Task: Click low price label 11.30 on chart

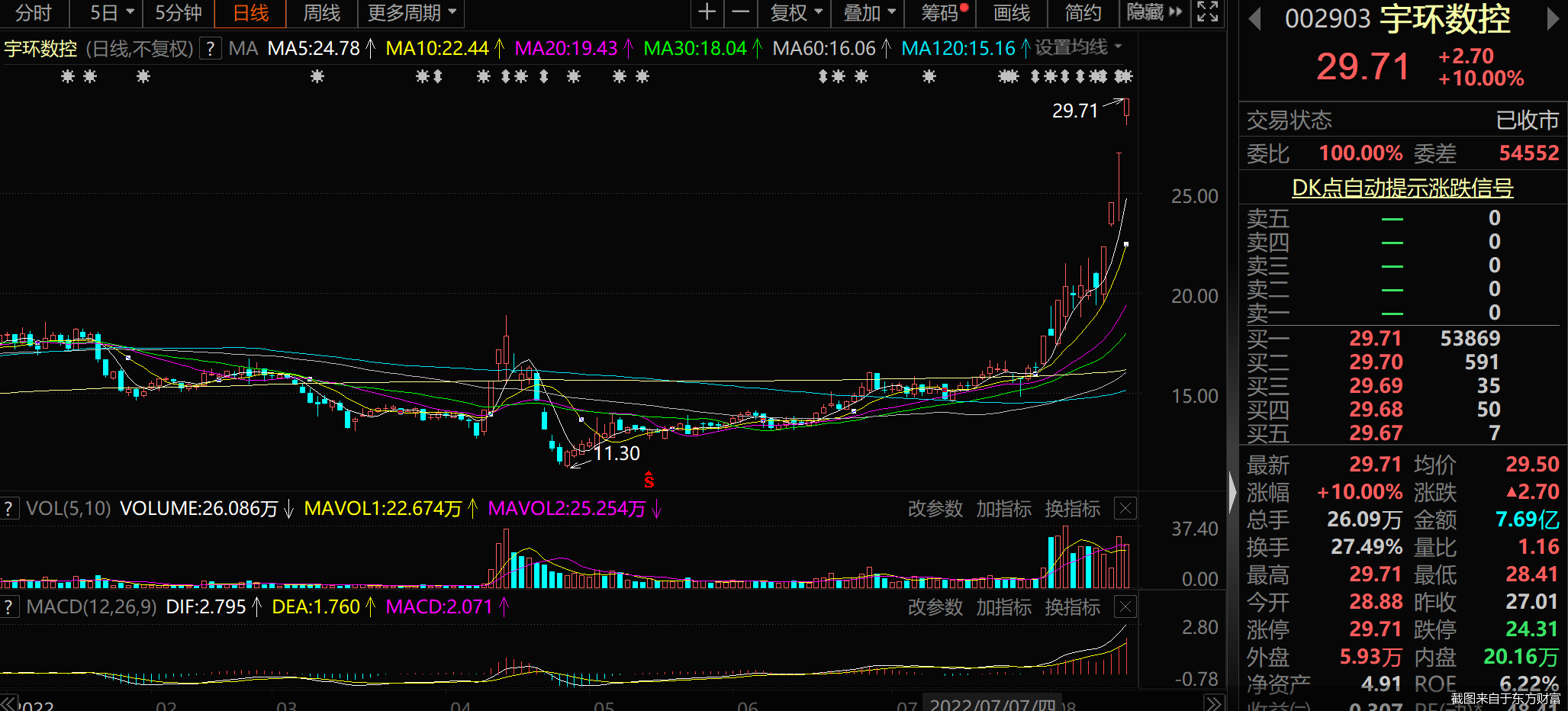Action: [x=617, y=453]
